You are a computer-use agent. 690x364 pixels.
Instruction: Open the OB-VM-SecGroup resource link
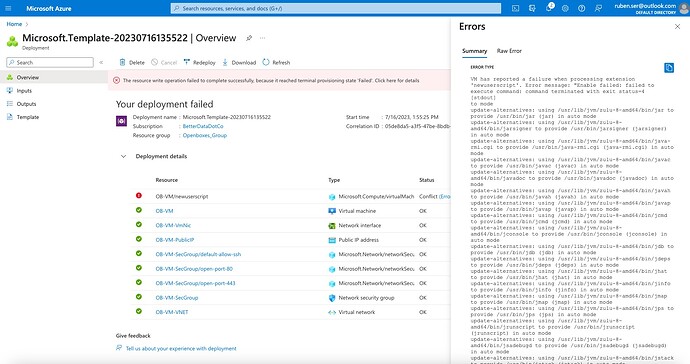click(176, 298)
